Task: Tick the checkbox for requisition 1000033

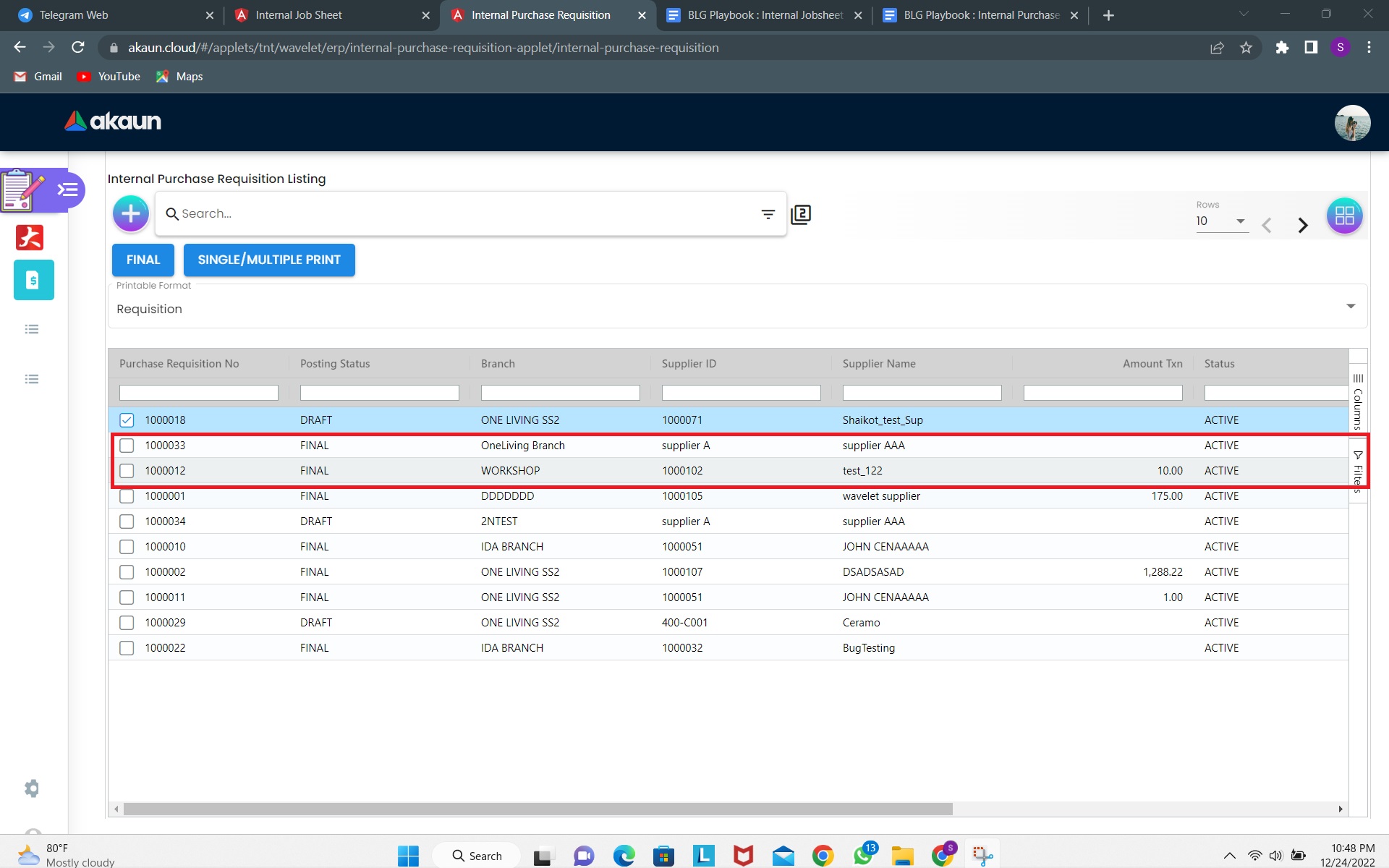Action: (127, 446)
